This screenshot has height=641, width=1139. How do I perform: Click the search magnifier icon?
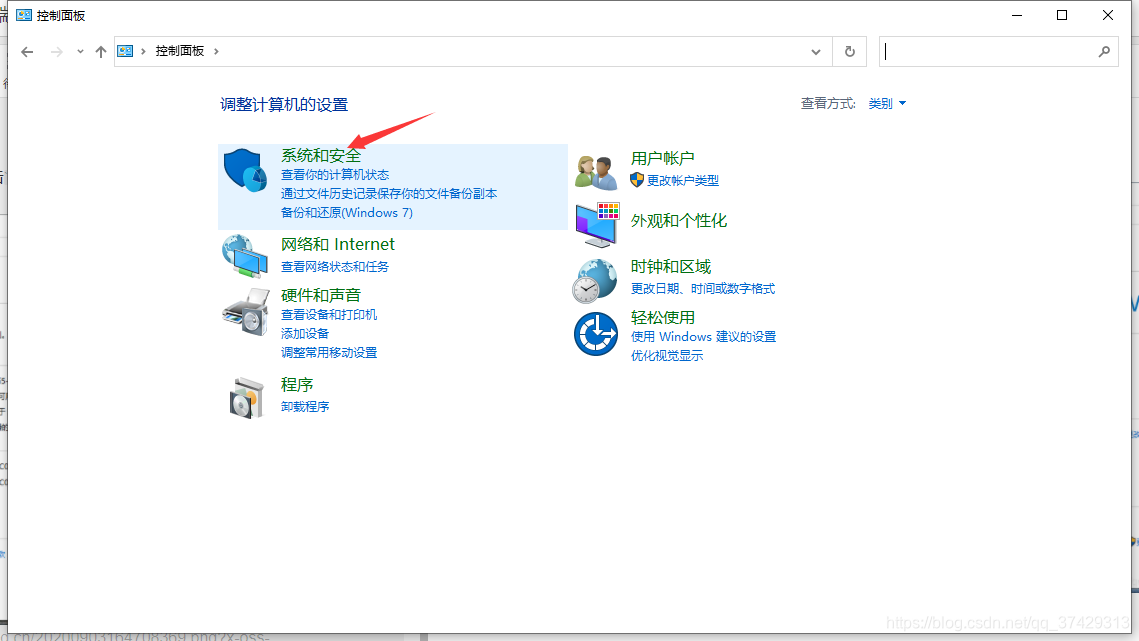[x=1104, y=52]
